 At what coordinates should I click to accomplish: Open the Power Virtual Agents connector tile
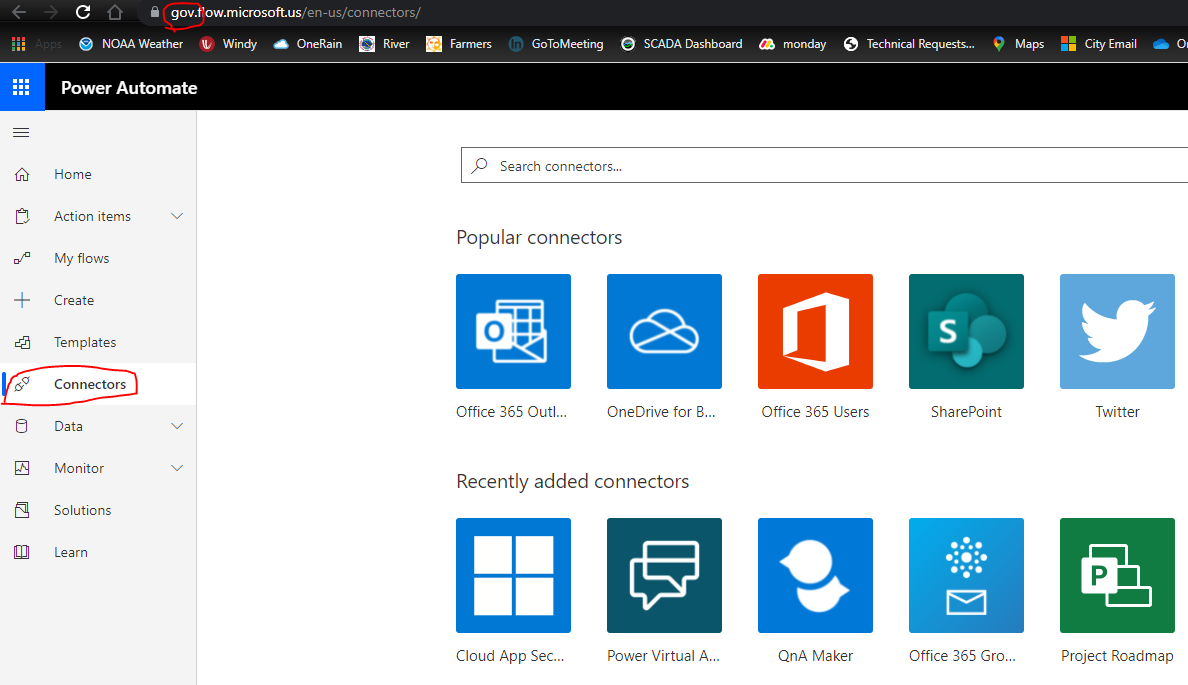664,575
